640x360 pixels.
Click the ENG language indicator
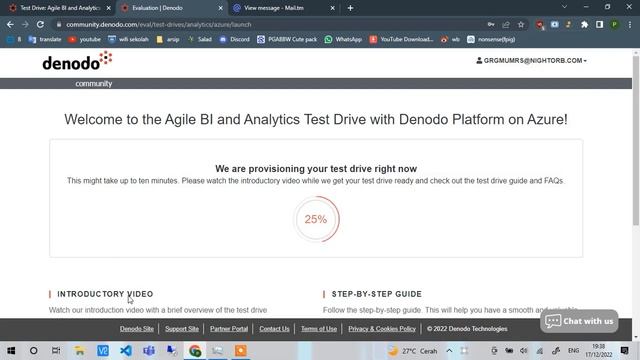(x=573, y=351)
